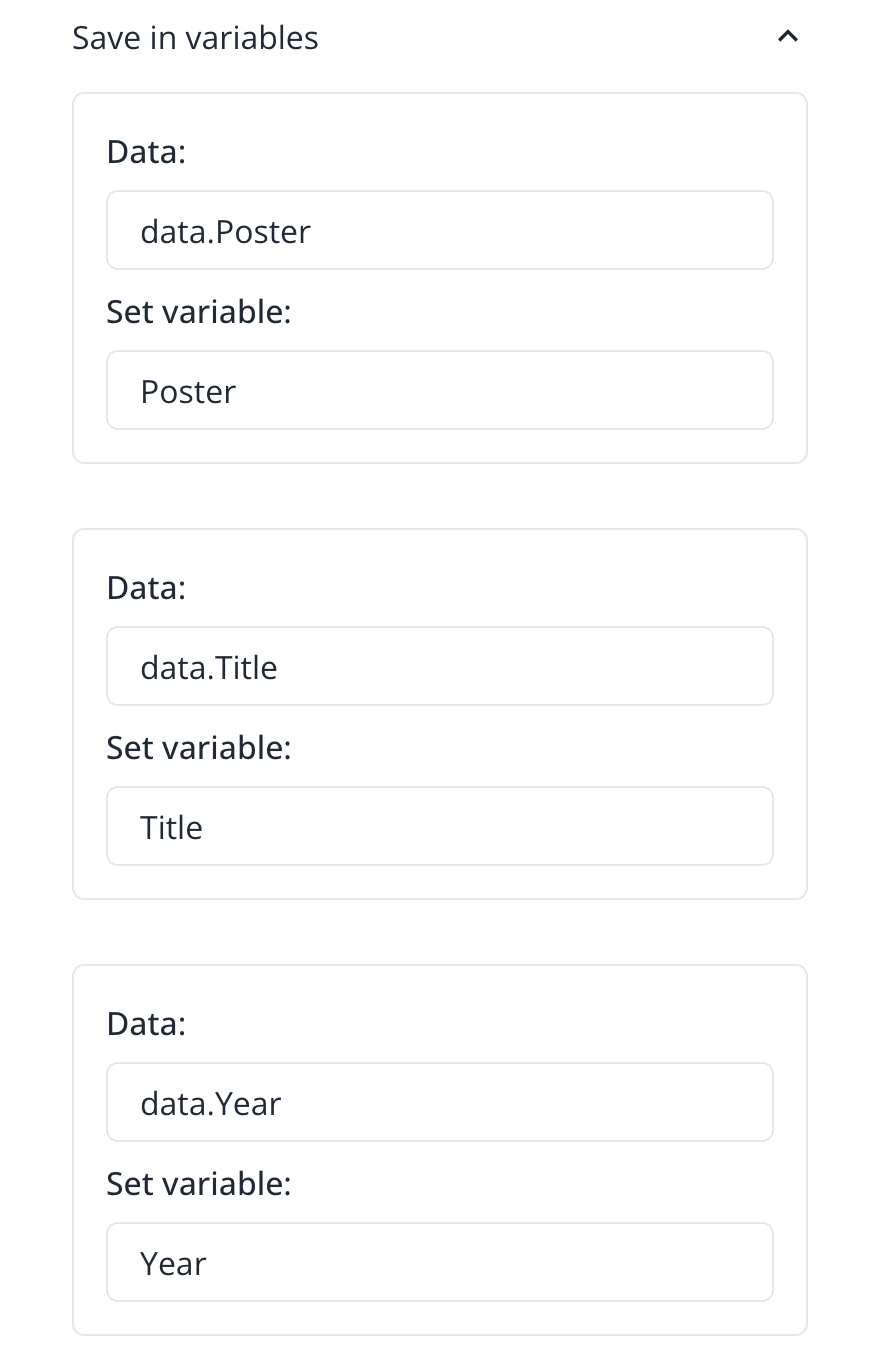Focus the data.Title data input field

tap(440, 667)
